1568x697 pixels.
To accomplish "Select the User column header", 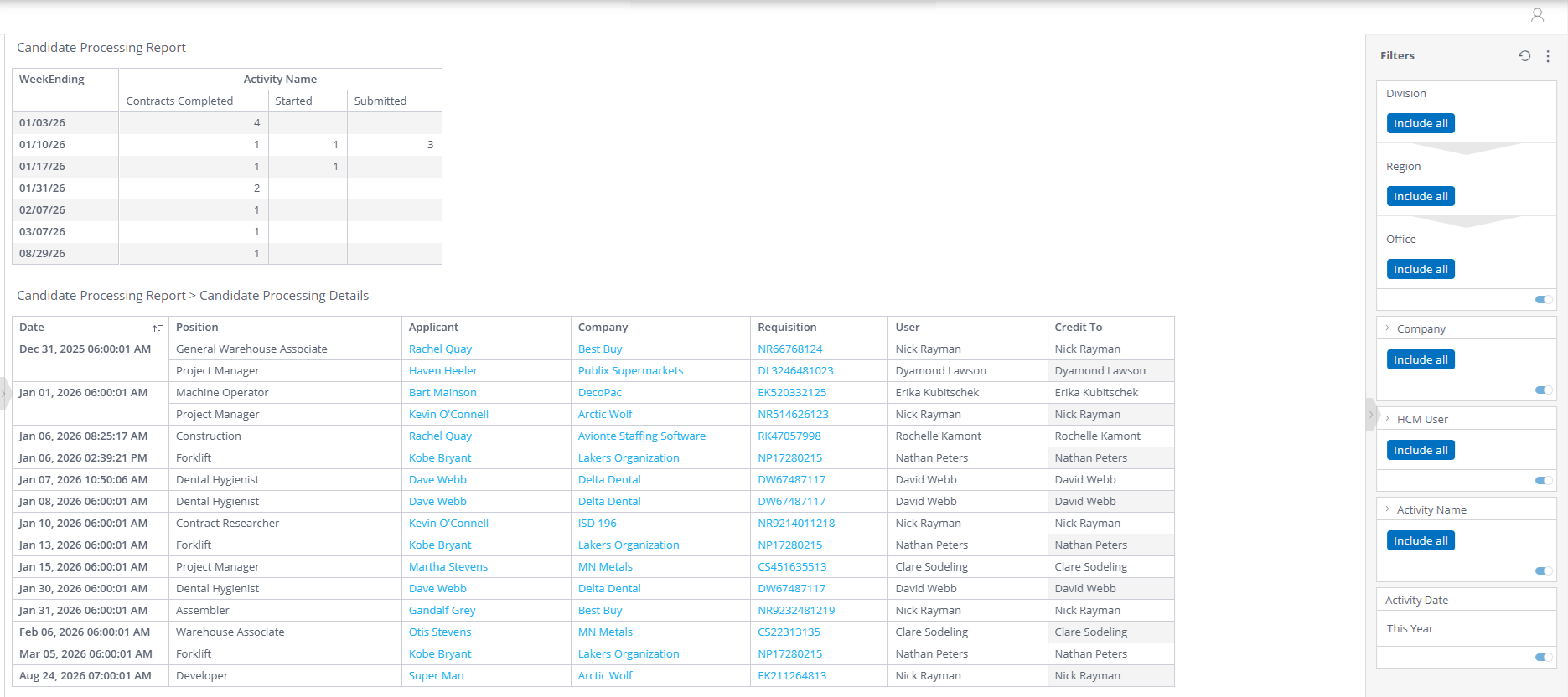I will pos(967,327).
